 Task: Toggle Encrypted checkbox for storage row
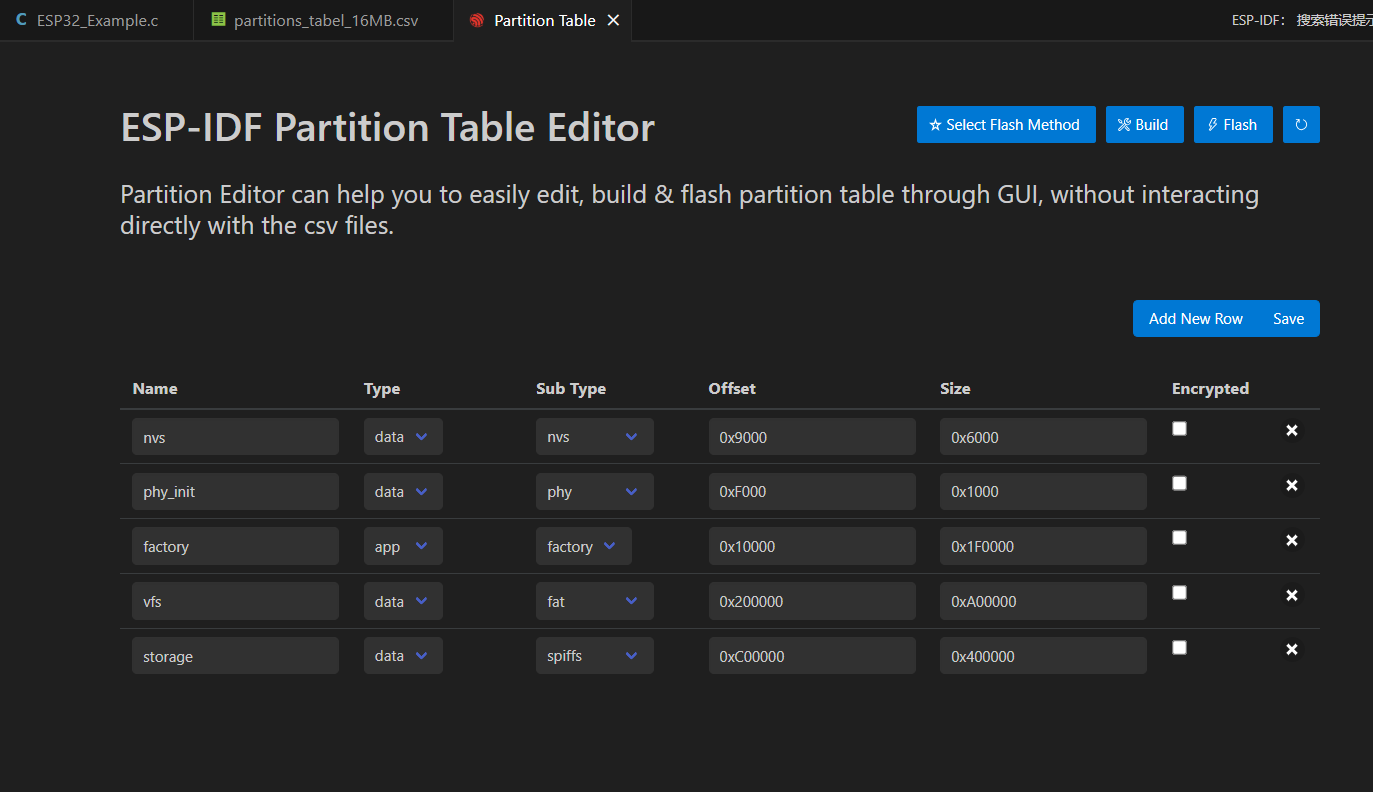click(1180, 648)
